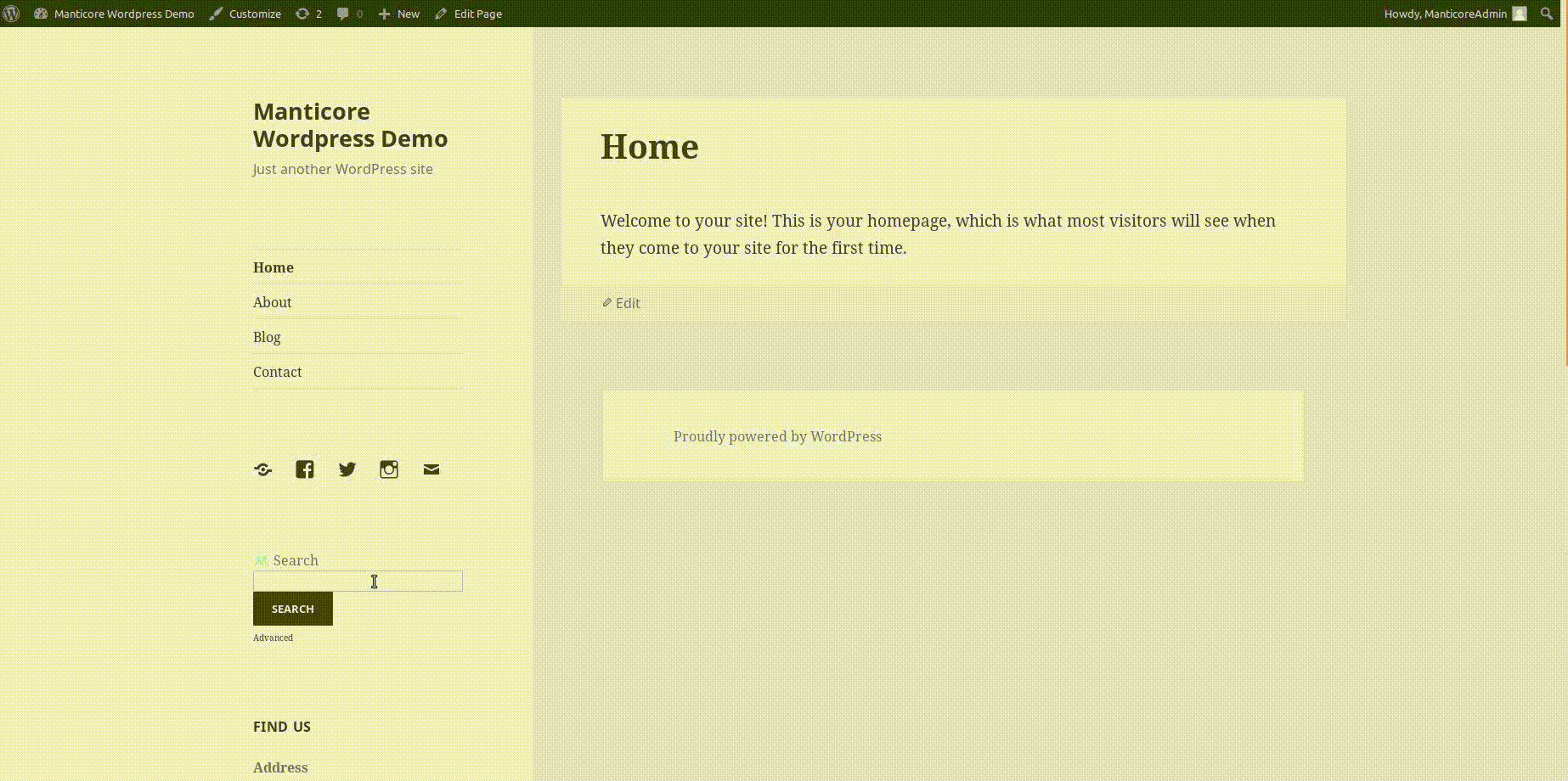
Task: Open the WordPress logo menu
Action: point(12,14)
